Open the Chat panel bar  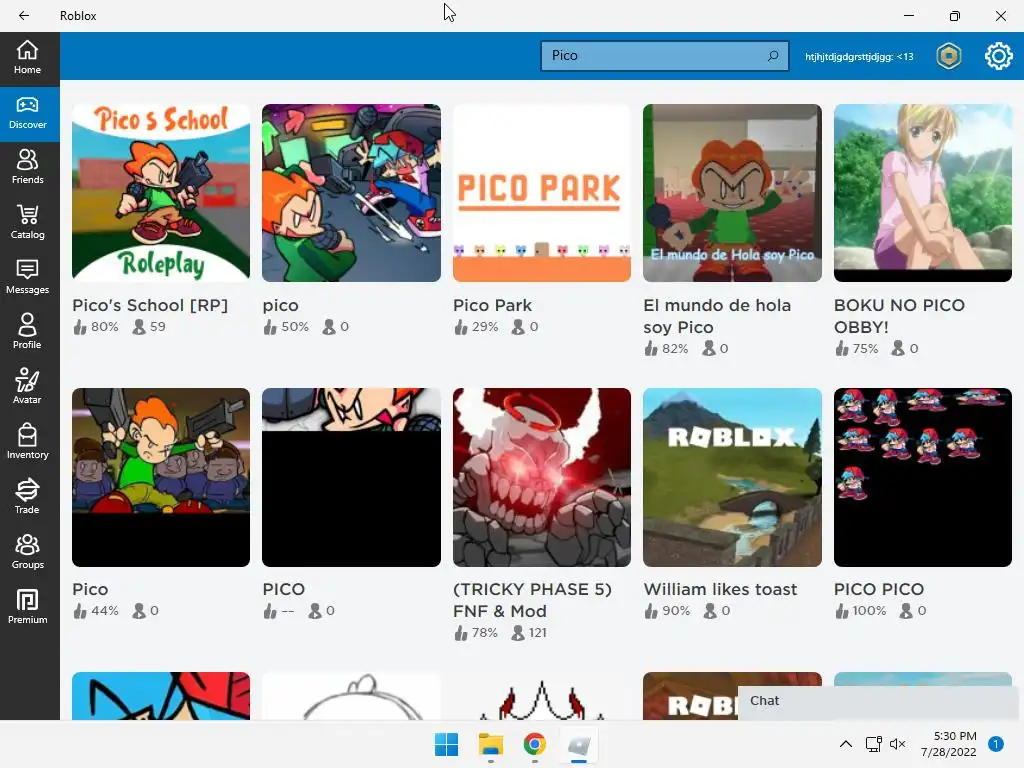[x=878, y=701]
